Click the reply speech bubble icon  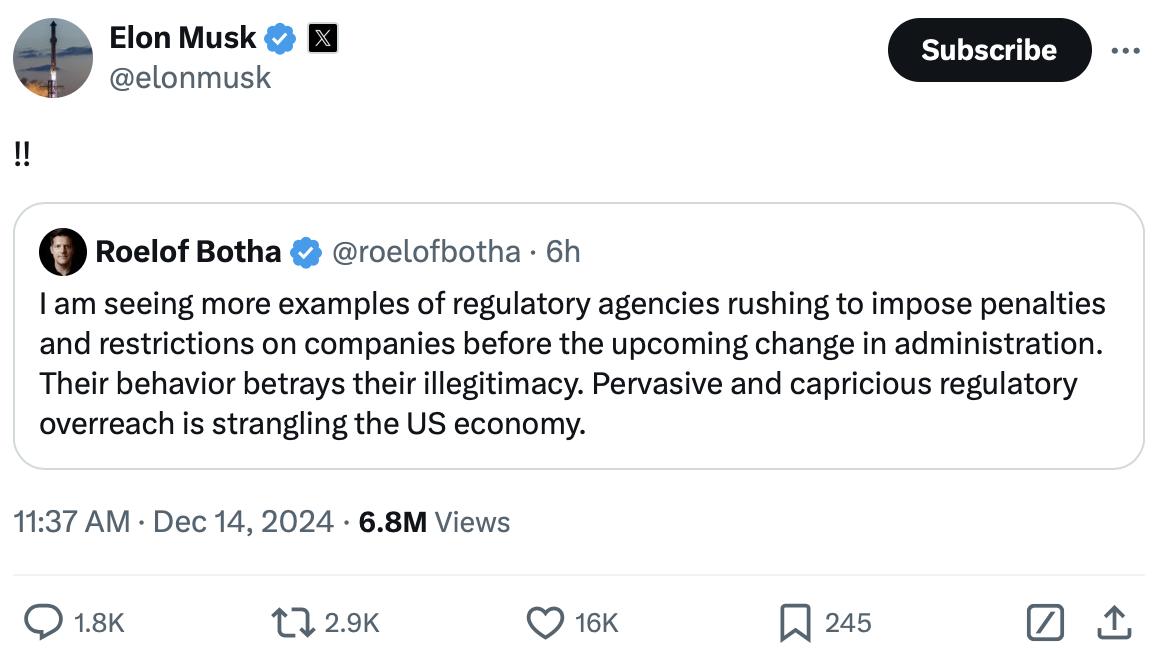pyautogui.click(x=45, y=623)
